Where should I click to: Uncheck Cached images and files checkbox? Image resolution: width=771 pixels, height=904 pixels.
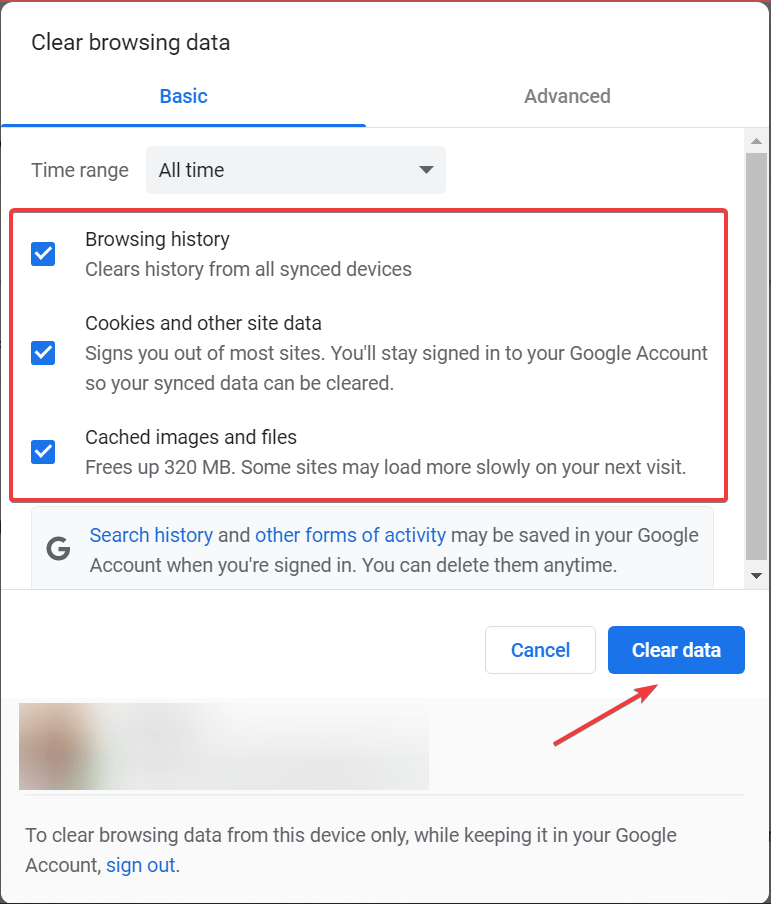(x=43, y=451)
